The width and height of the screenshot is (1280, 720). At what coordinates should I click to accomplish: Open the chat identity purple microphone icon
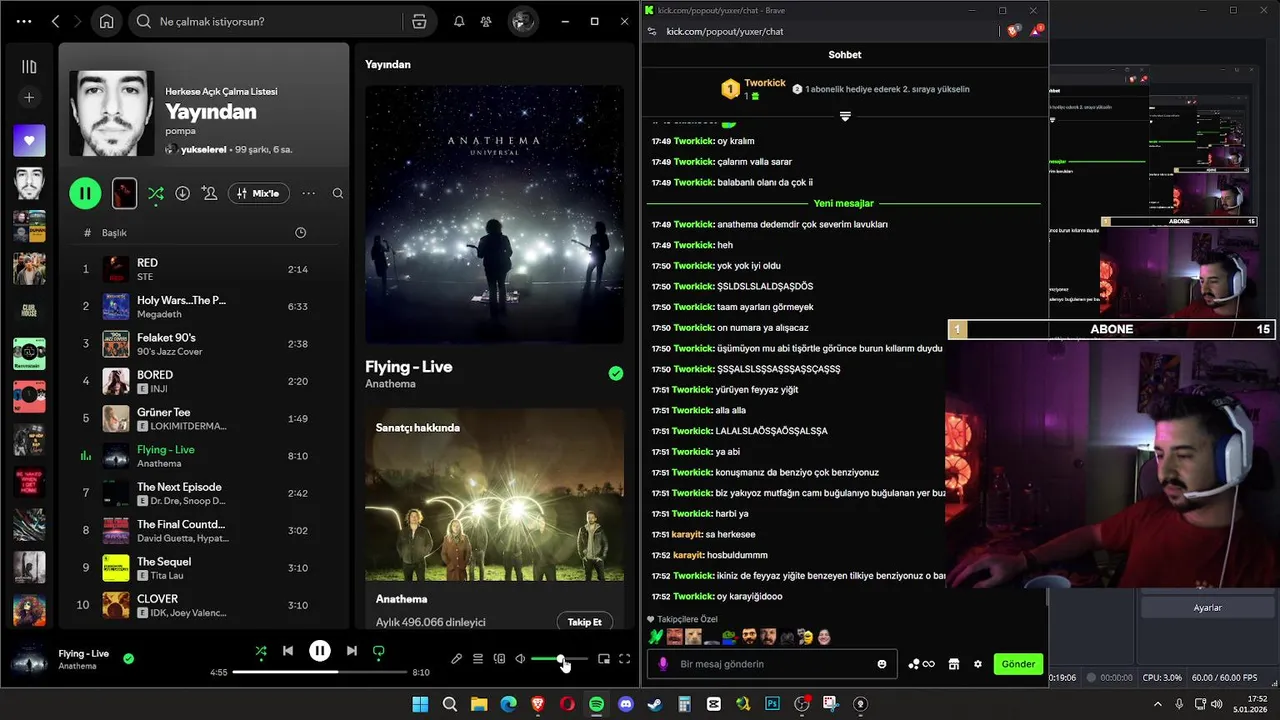click(663, 664)
